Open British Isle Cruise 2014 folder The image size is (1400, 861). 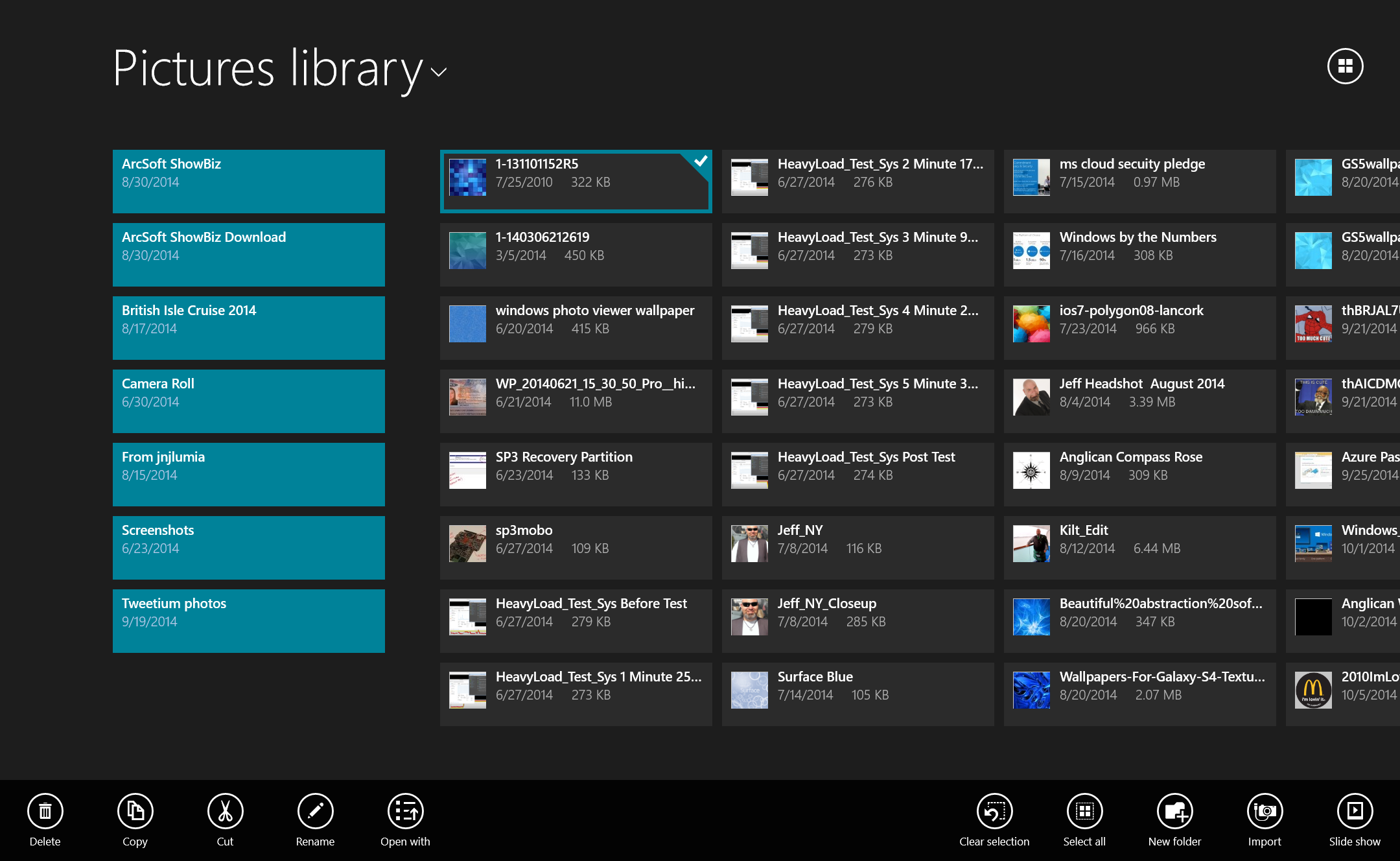(x=249, y=328)
